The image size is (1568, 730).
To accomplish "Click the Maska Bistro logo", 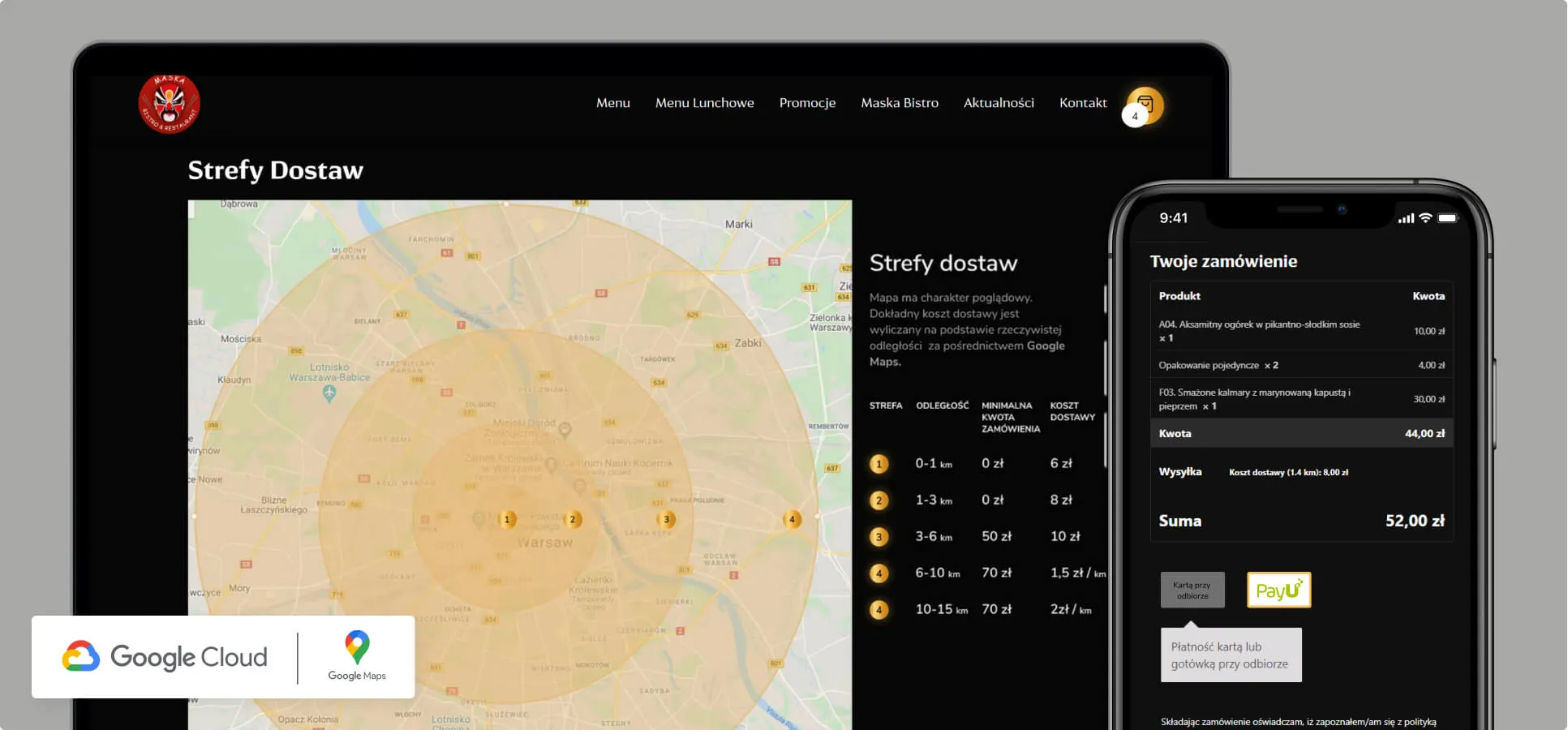I will (169, 104).
